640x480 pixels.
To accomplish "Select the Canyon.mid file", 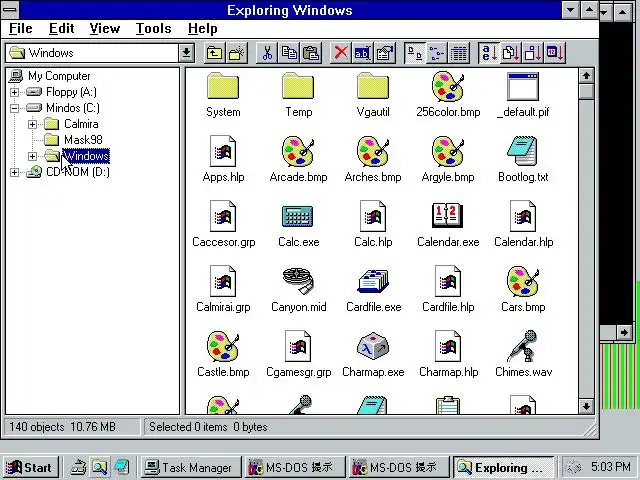I will (x=298, y=290).
